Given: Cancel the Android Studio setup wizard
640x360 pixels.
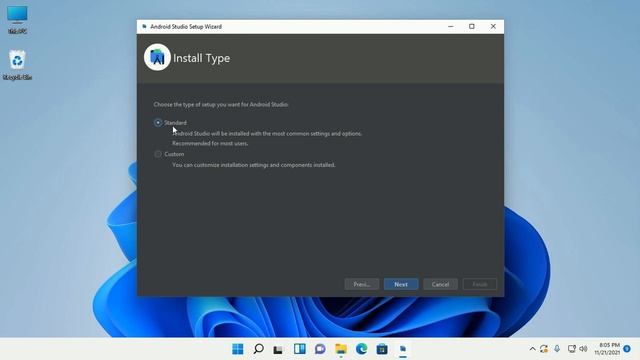Looking at the screenshot, I should [x=440, y=284].
